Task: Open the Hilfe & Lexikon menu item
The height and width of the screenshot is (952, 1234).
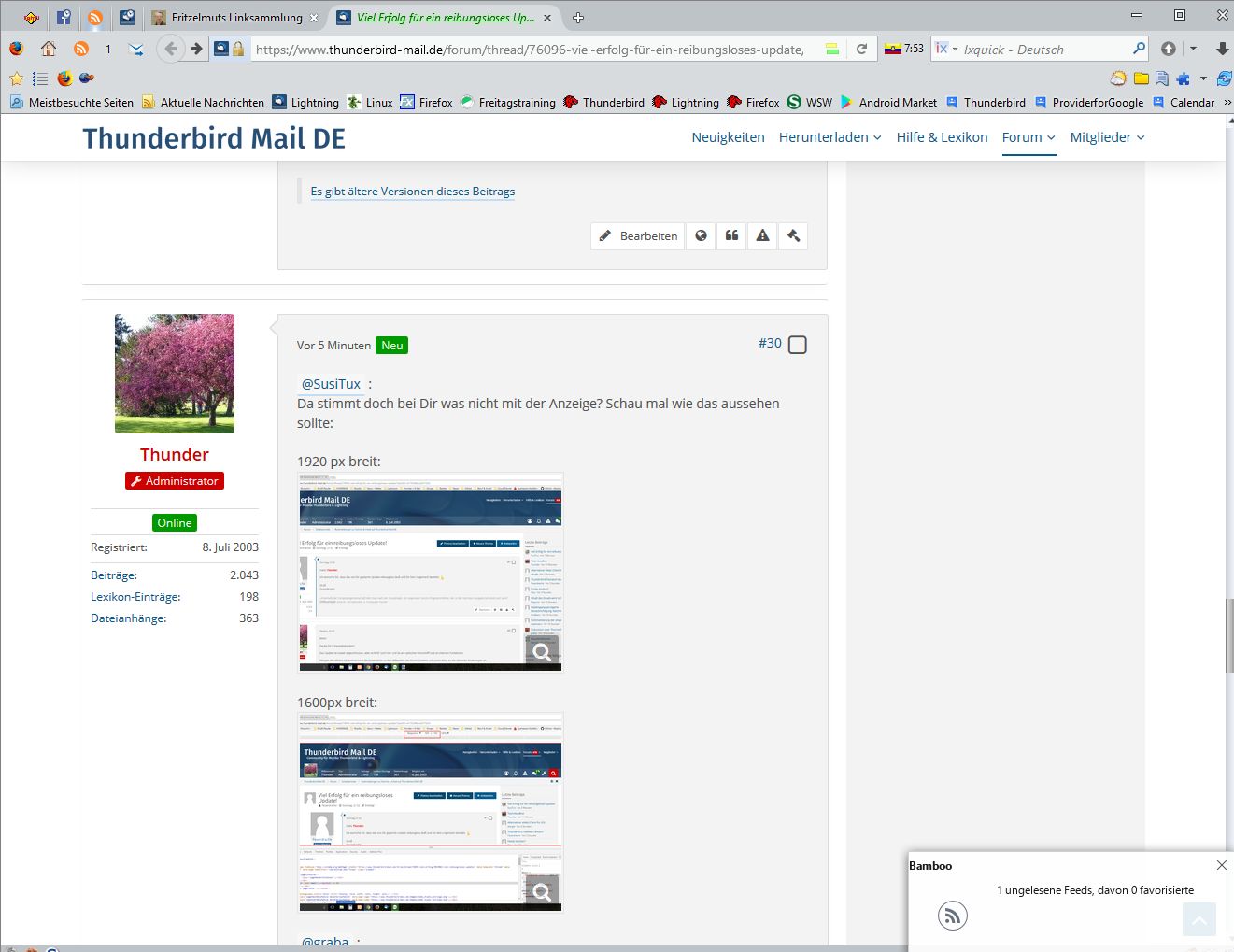Action: (x=942, y=137)
